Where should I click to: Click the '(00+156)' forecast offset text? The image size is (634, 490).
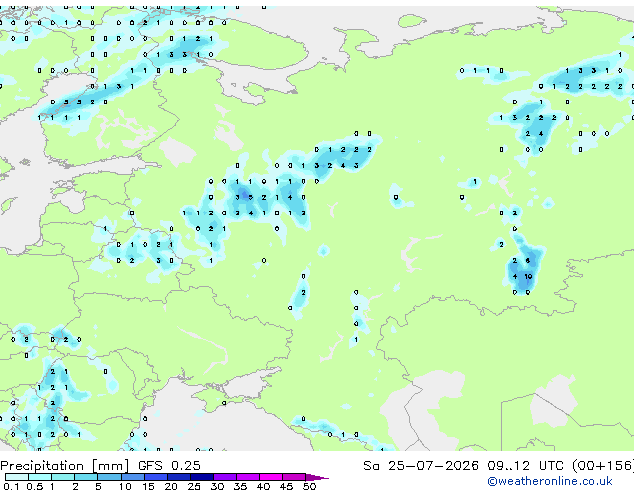point(603,466)
